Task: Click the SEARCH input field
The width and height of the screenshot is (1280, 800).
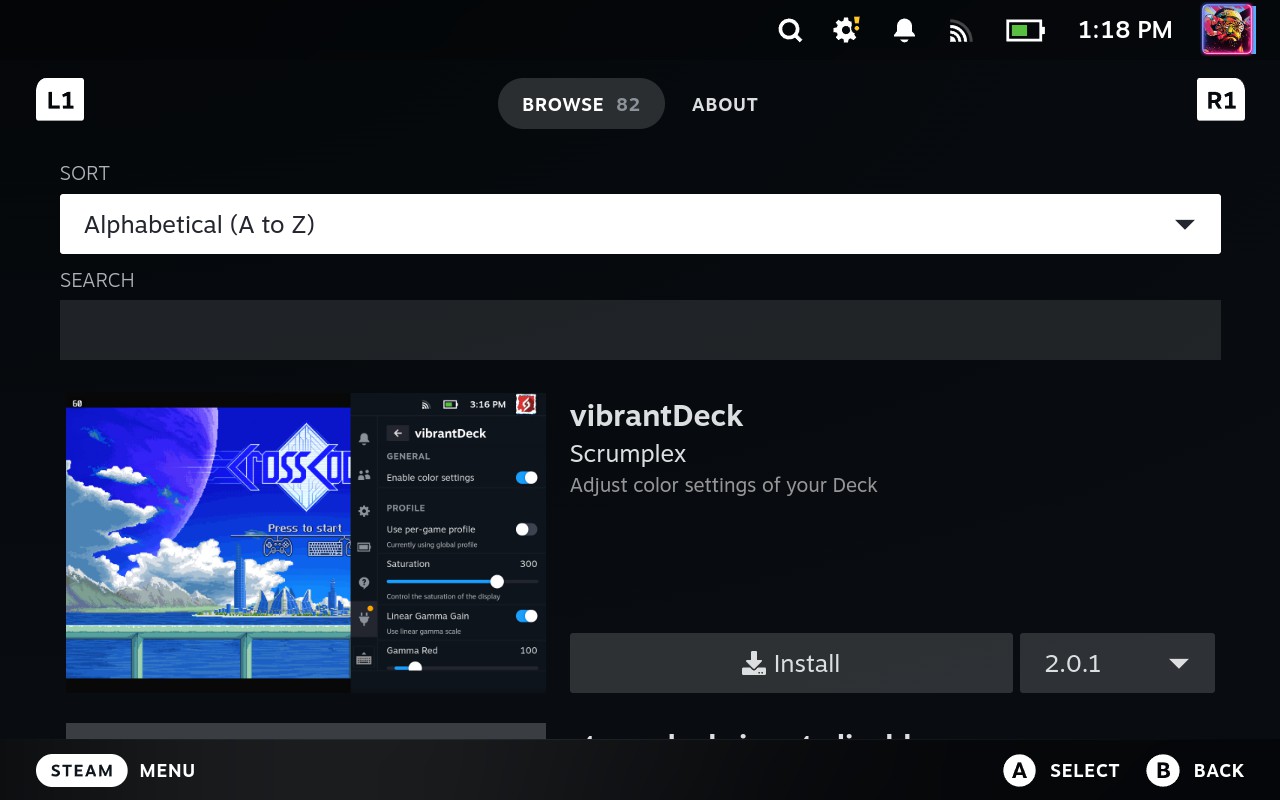Action: click(x=640, y=328)
